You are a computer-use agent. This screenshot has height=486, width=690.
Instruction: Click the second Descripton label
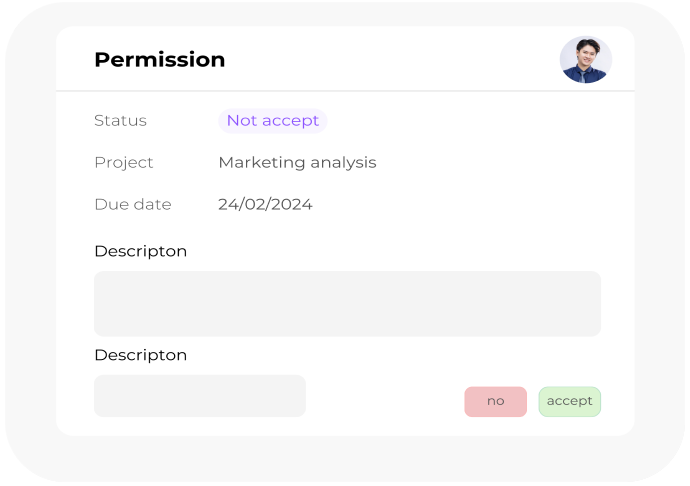pyautogui.click(x=140, y=355)
